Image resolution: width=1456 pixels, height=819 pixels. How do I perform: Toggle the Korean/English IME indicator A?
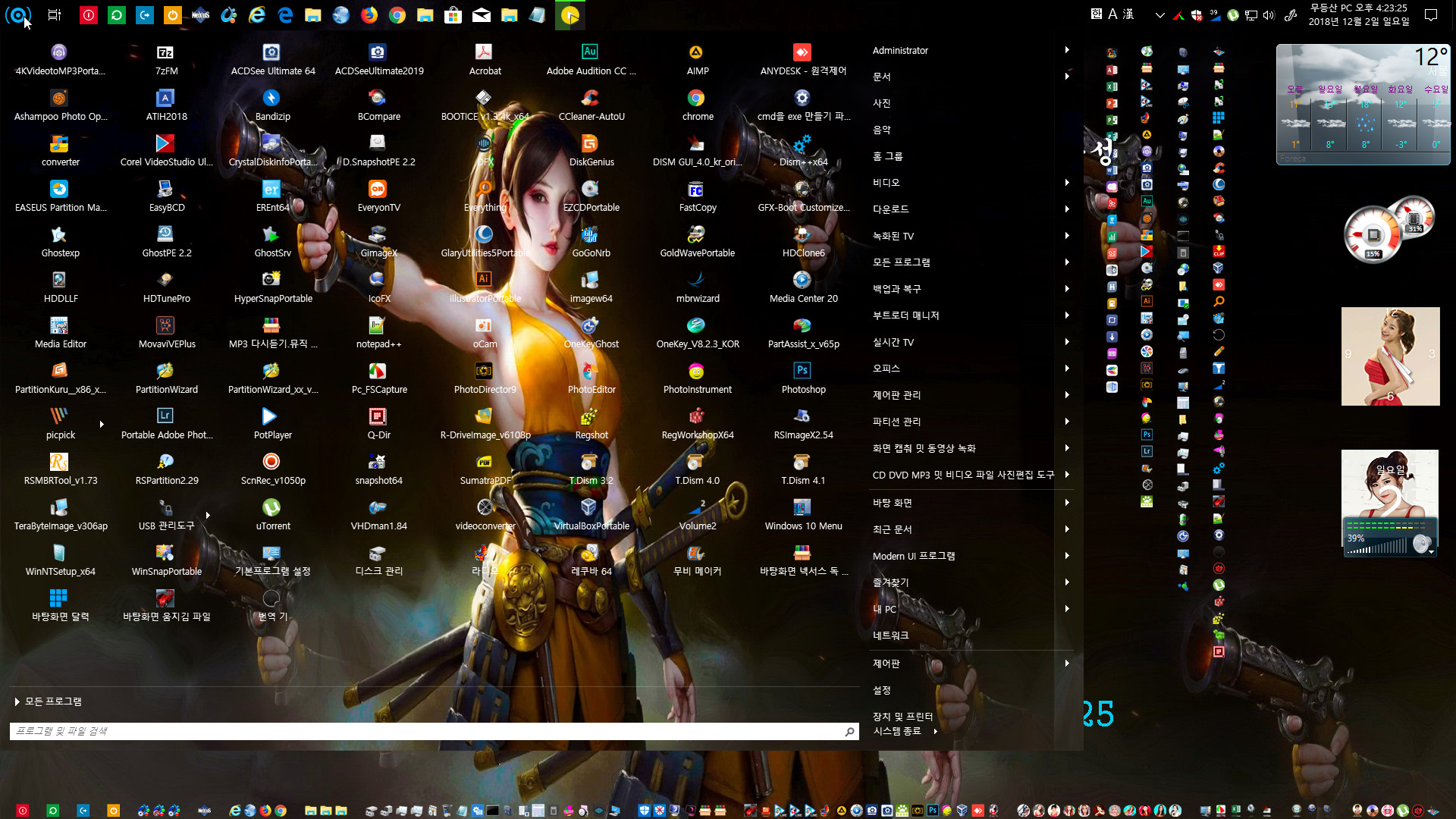(1112, 14)
